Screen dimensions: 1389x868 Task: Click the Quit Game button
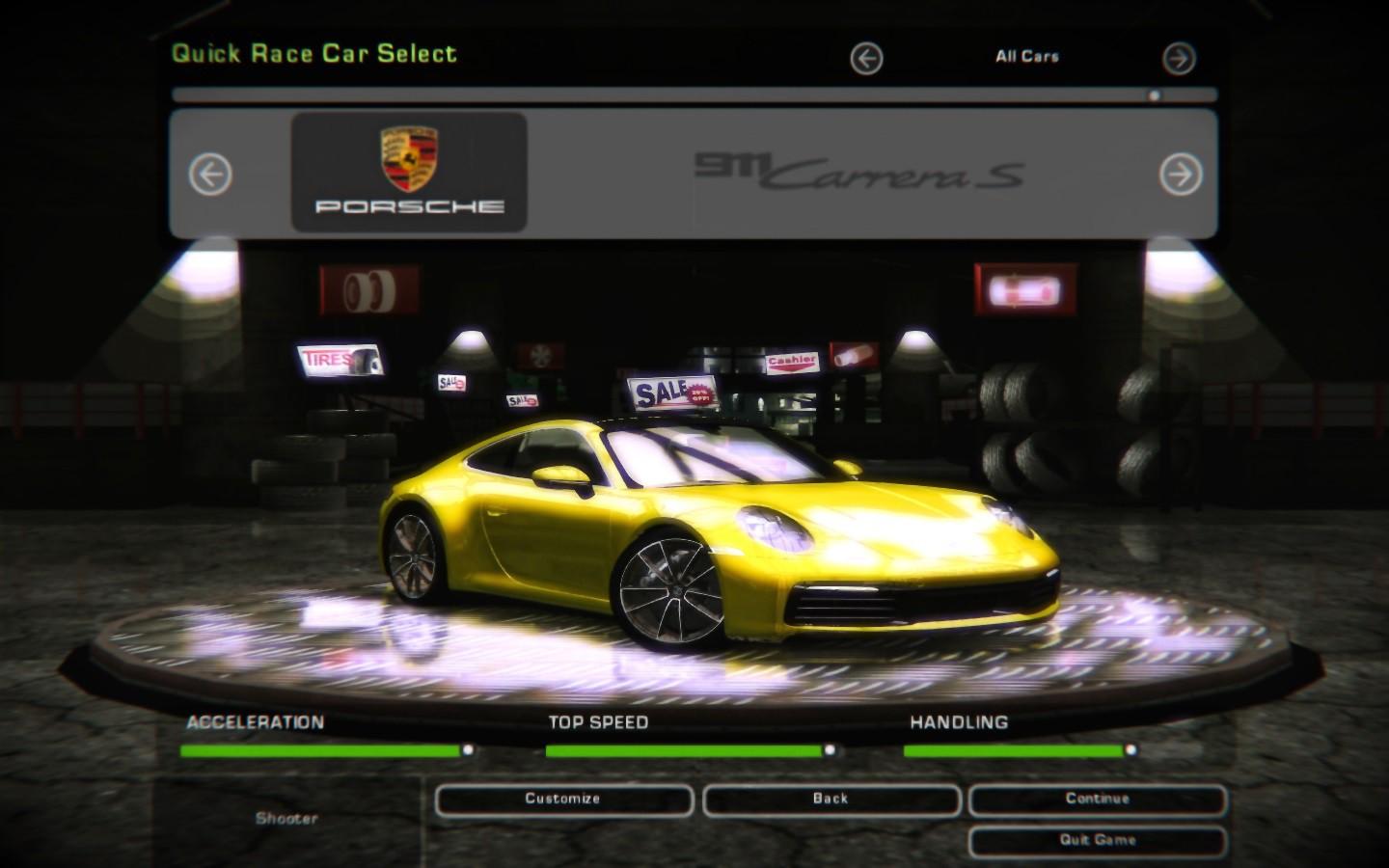pos(1098,840)
